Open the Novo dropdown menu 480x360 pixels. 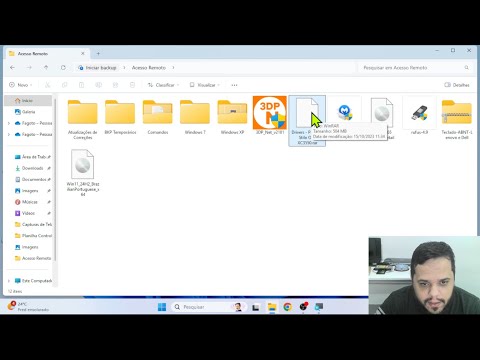click(21, 85)
